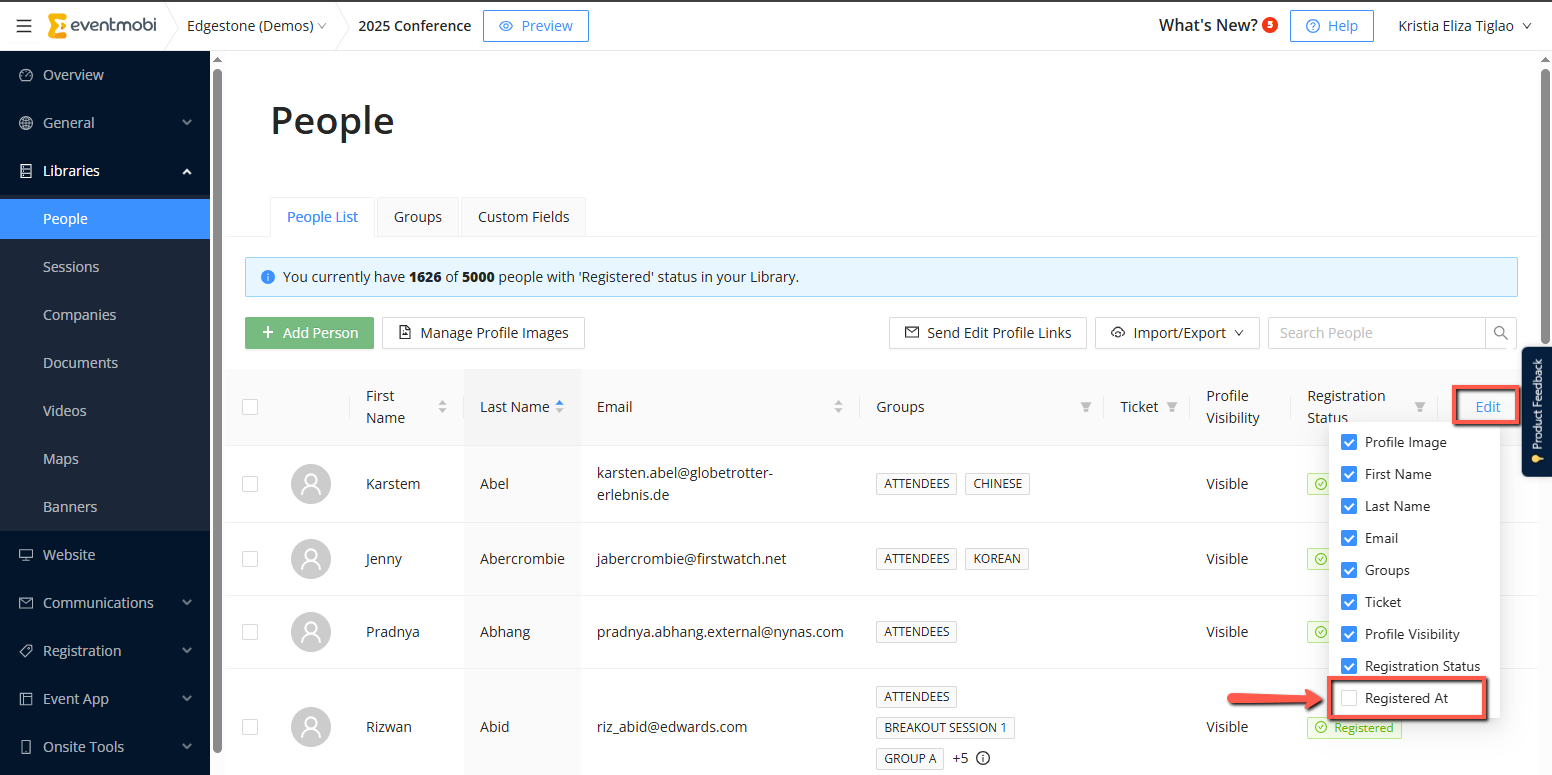The image size is (1552, 775).
Task: Click the Search People input field
Action: pyautogui.click(x=1375, y=333)
